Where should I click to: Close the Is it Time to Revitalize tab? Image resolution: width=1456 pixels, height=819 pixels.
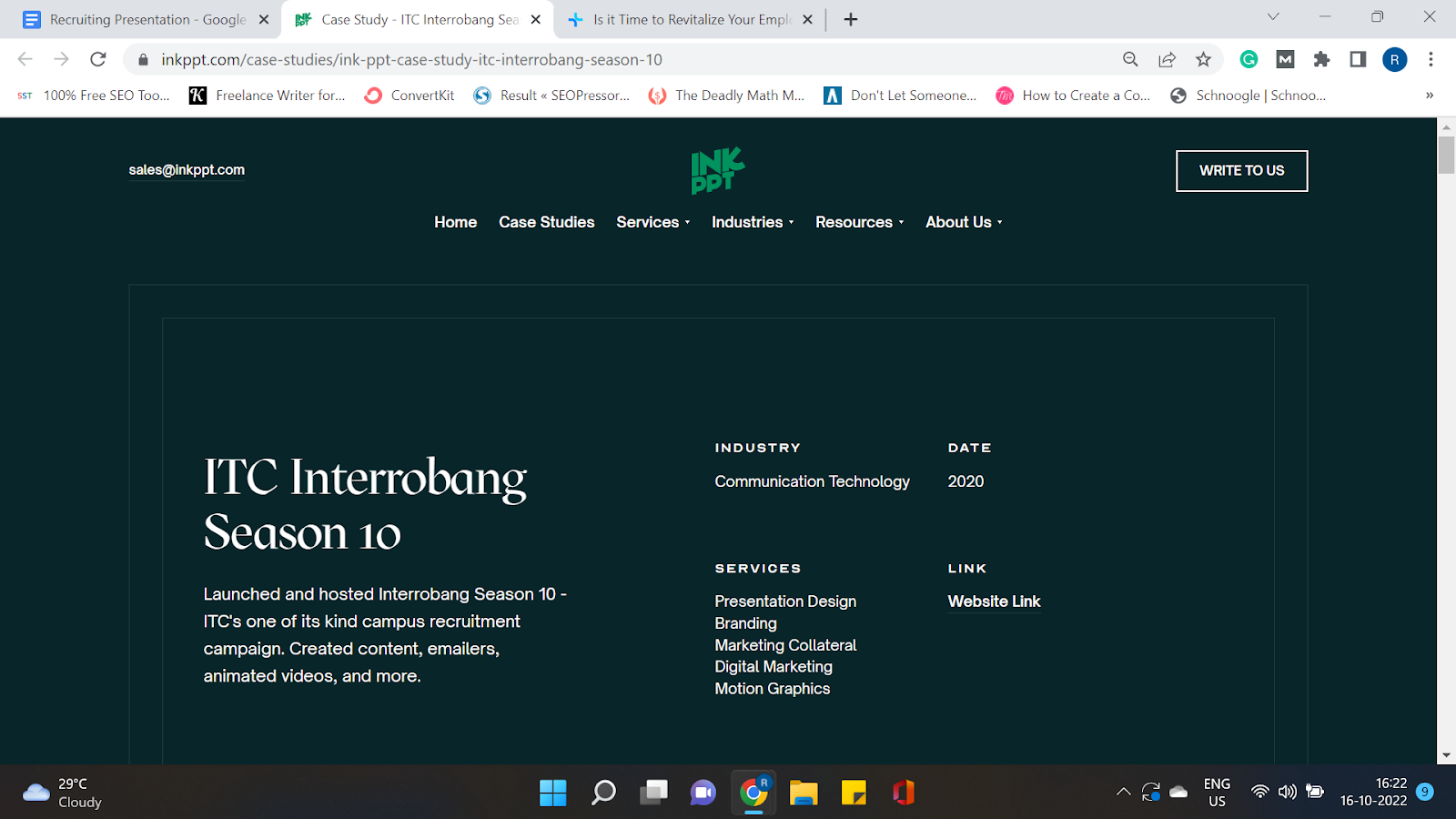(807, 19)
